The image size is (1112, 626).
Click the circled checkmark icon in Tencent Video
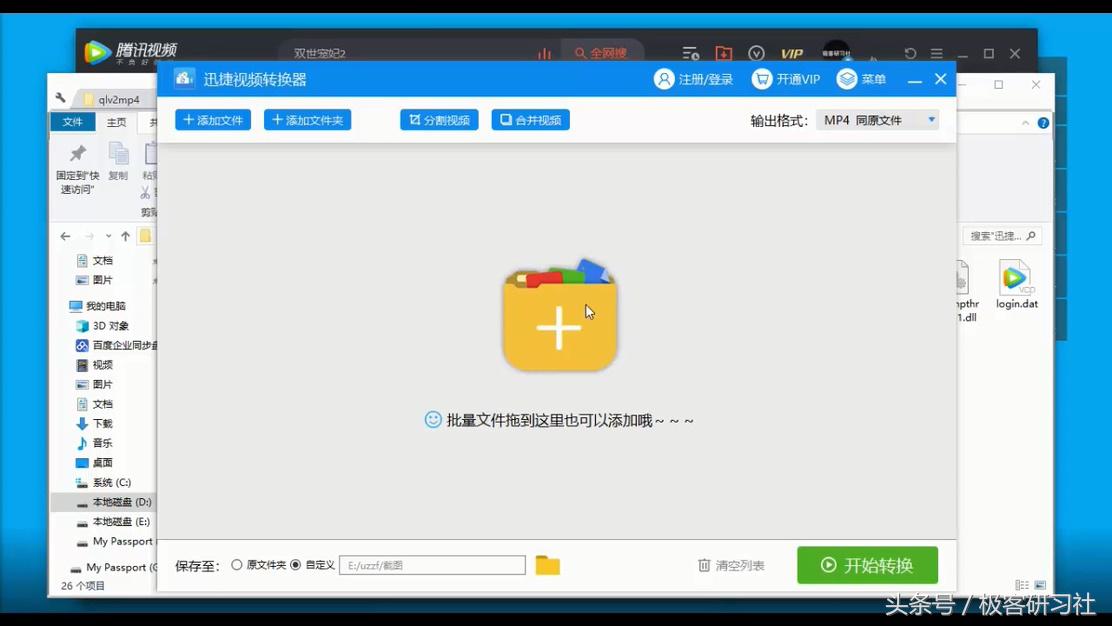coord(756,53)
